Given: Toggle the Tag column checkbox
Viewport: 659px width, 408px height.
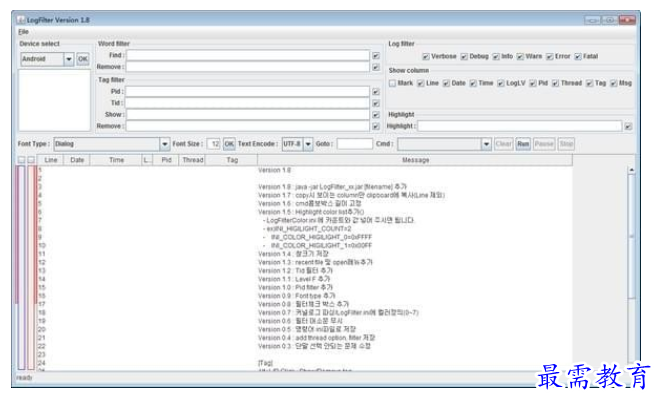Looking at the screenshot, I should coord(590,83).
